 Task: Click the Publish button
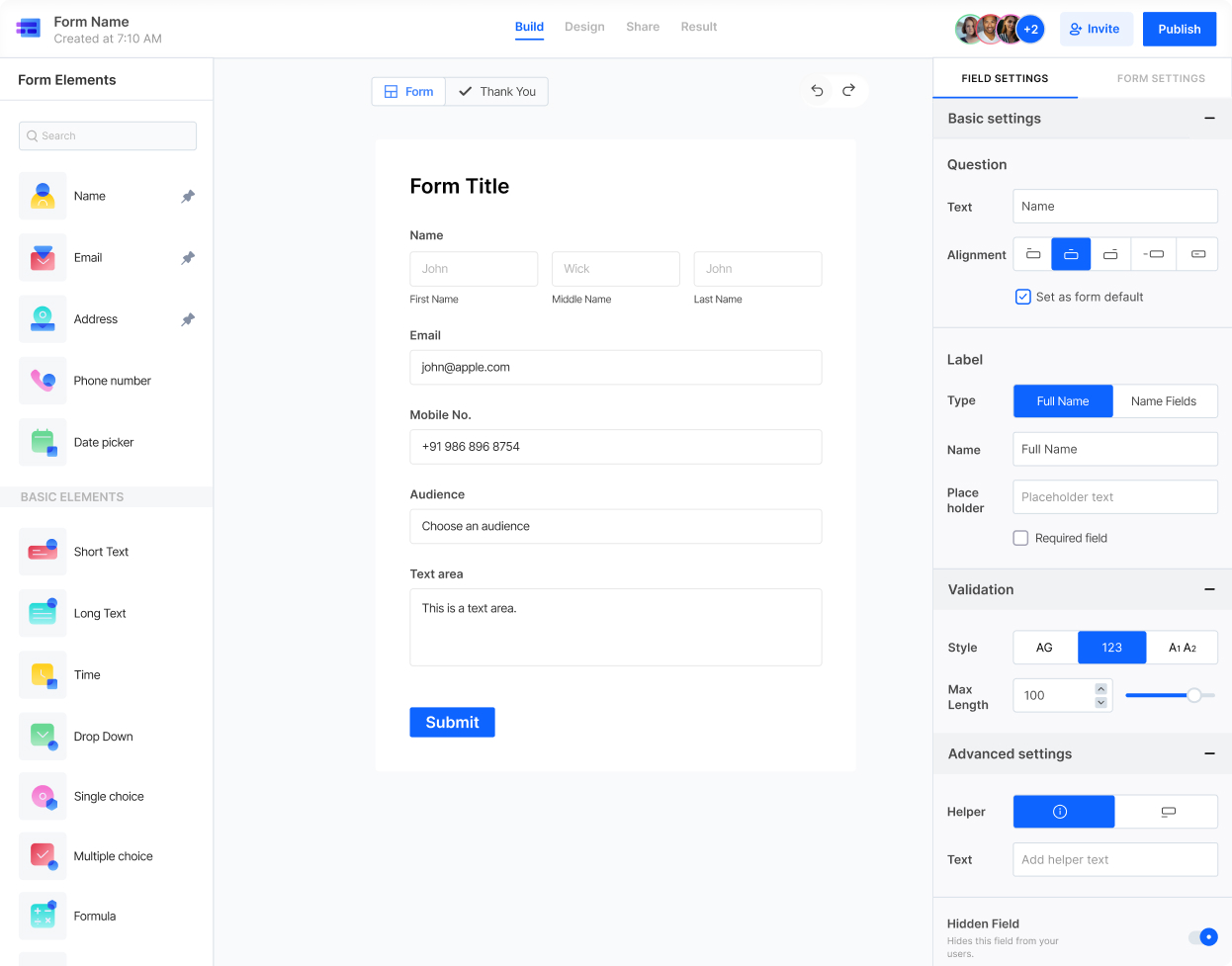[1179, 29]
